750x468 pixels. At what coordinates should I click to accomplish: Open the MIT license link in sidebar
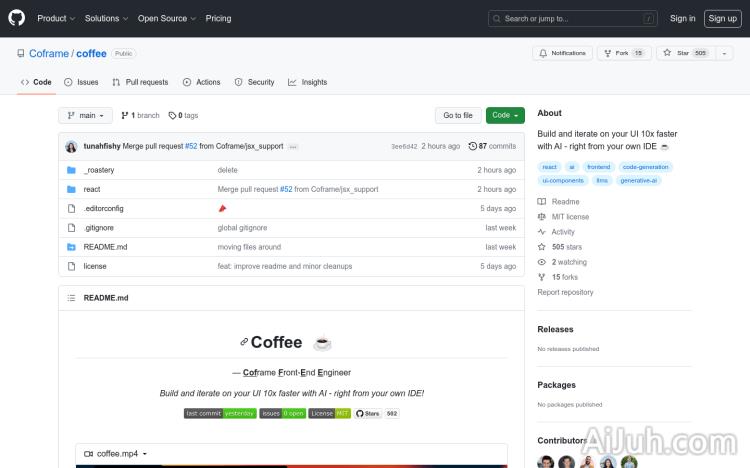[x=570, y=216]
